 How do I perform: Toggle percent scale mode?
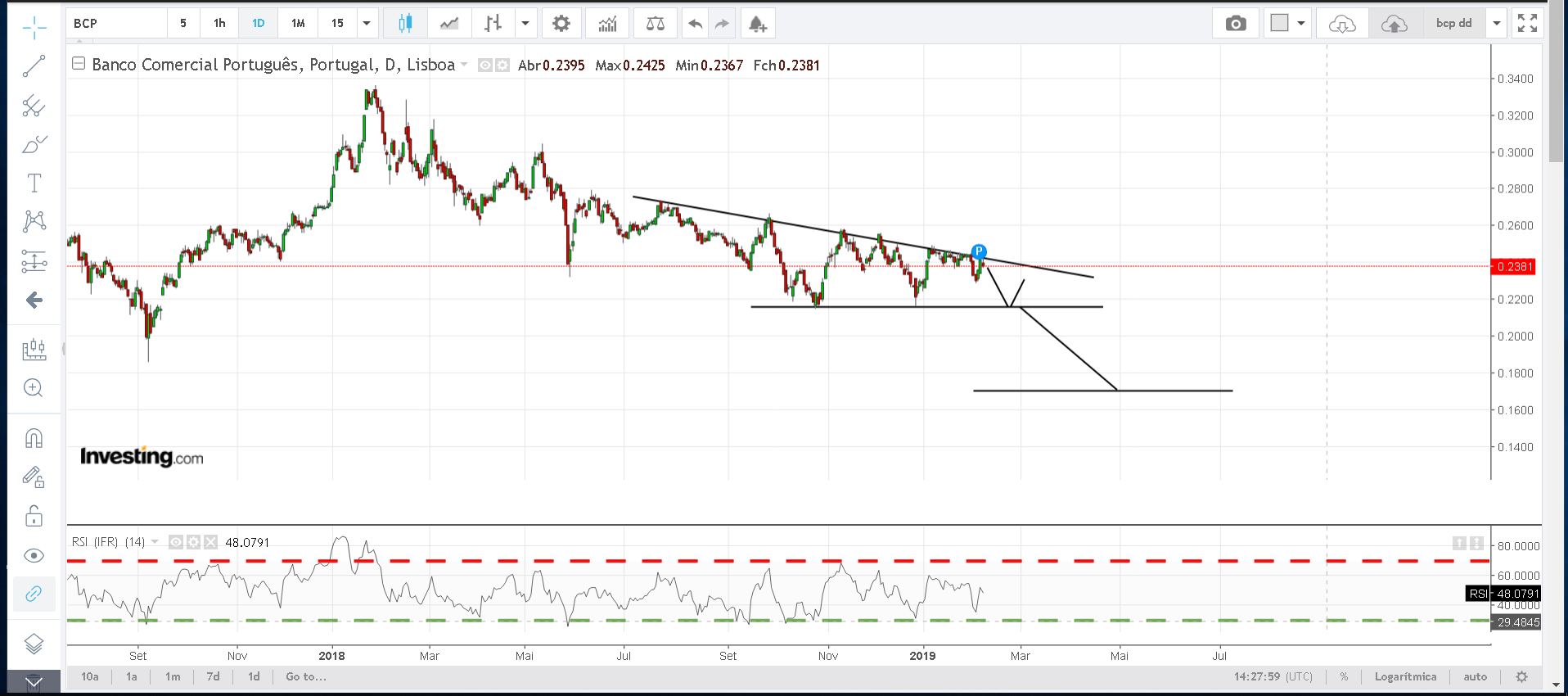tap(1344, 677)
